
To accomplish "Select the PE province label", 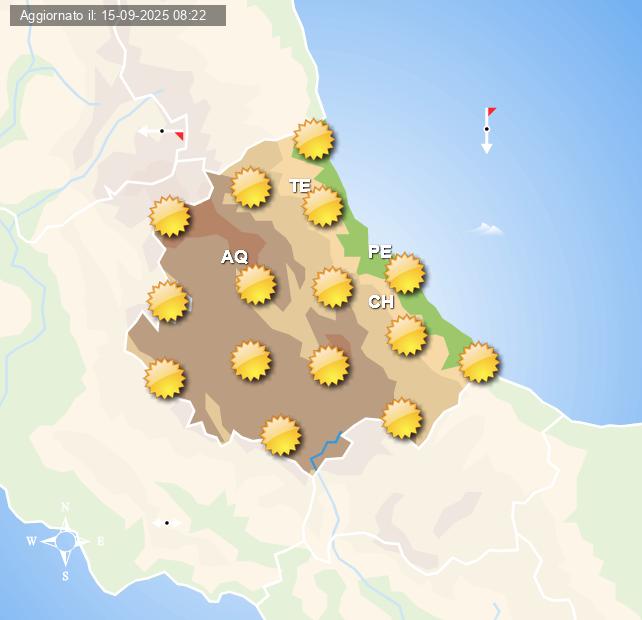I will point(380,251).
